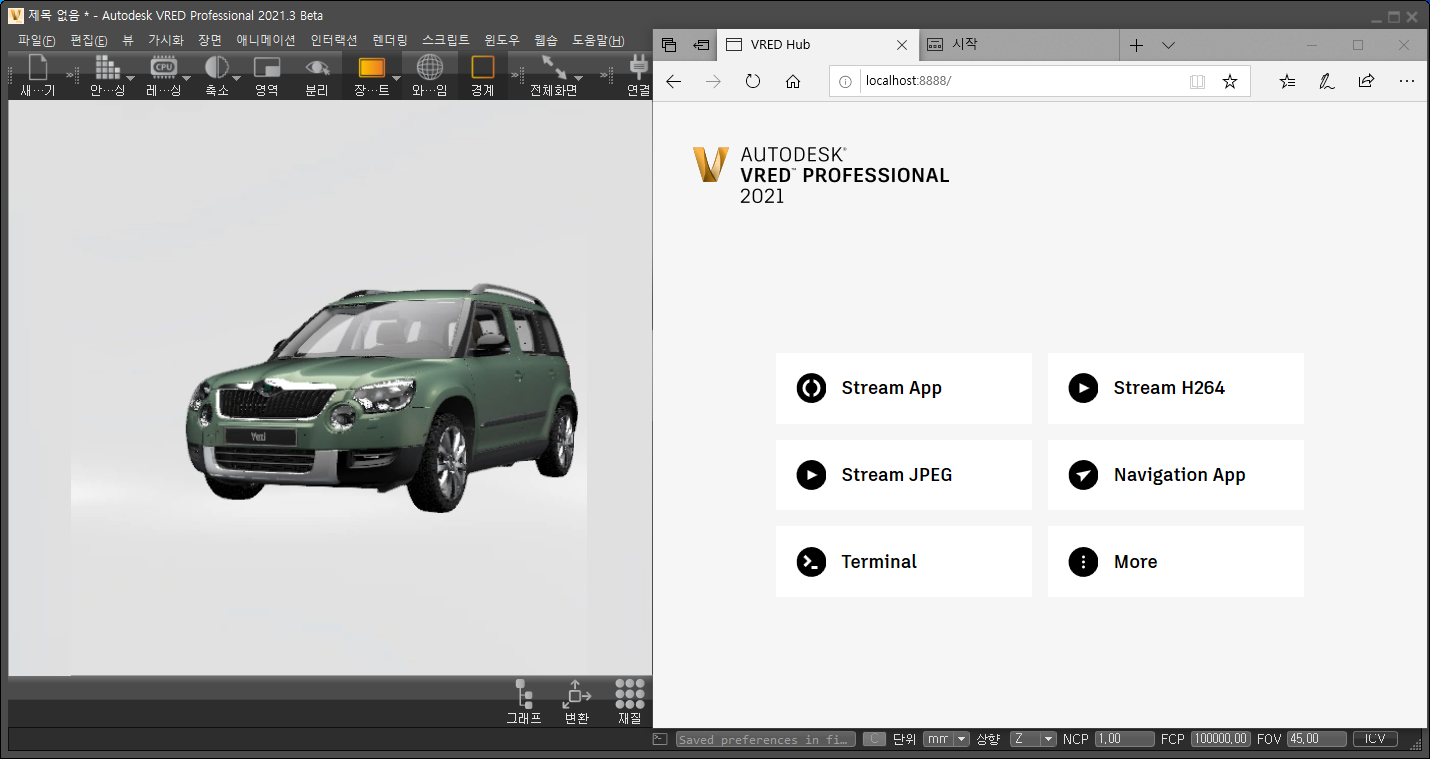Viewport: 1430px width, 759px height.
Task: Open the 가시화 menu
Action: 166,40
